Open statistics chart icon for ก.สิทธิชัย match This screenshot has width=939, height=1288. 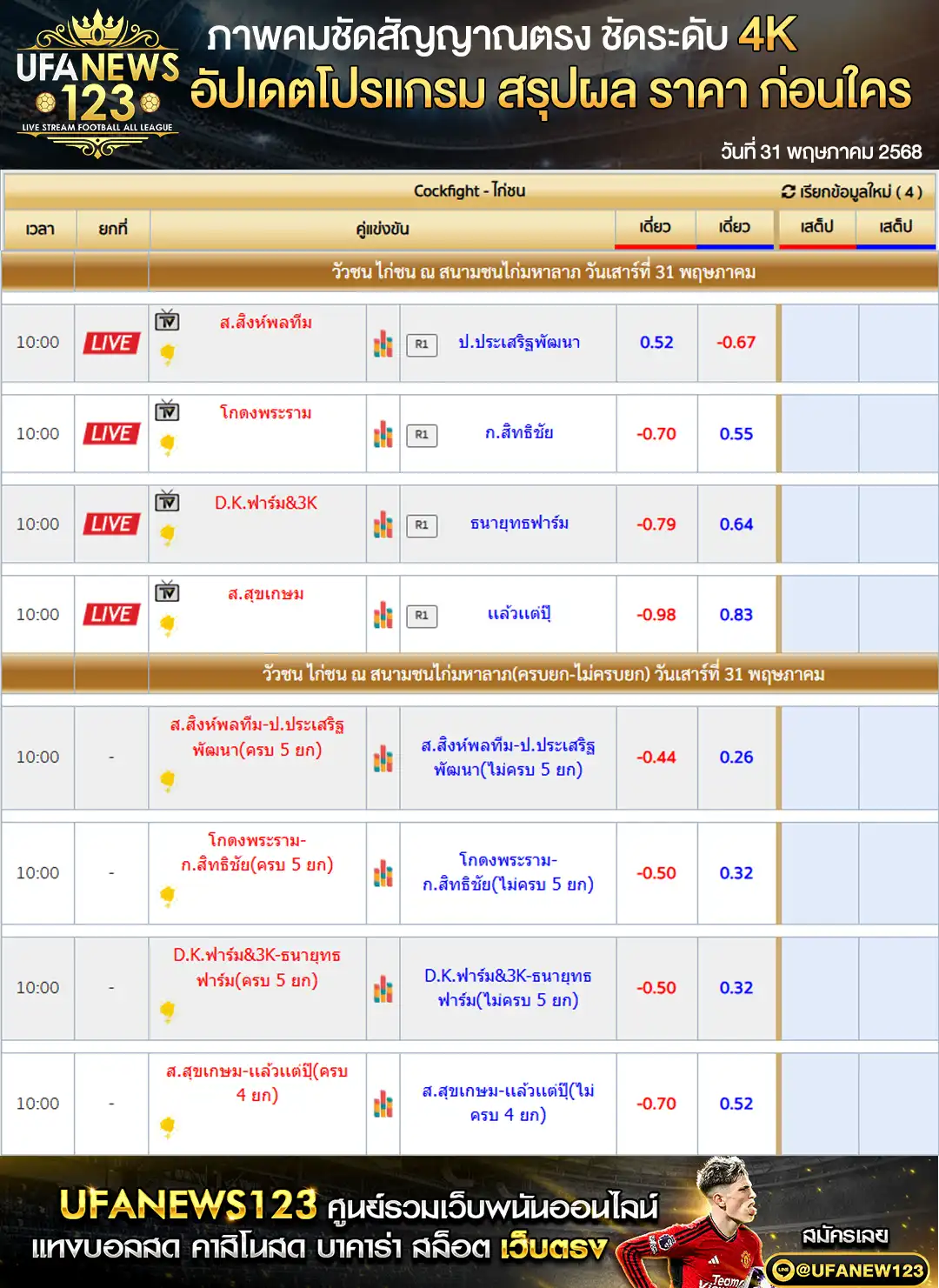(x=383, y=434)
